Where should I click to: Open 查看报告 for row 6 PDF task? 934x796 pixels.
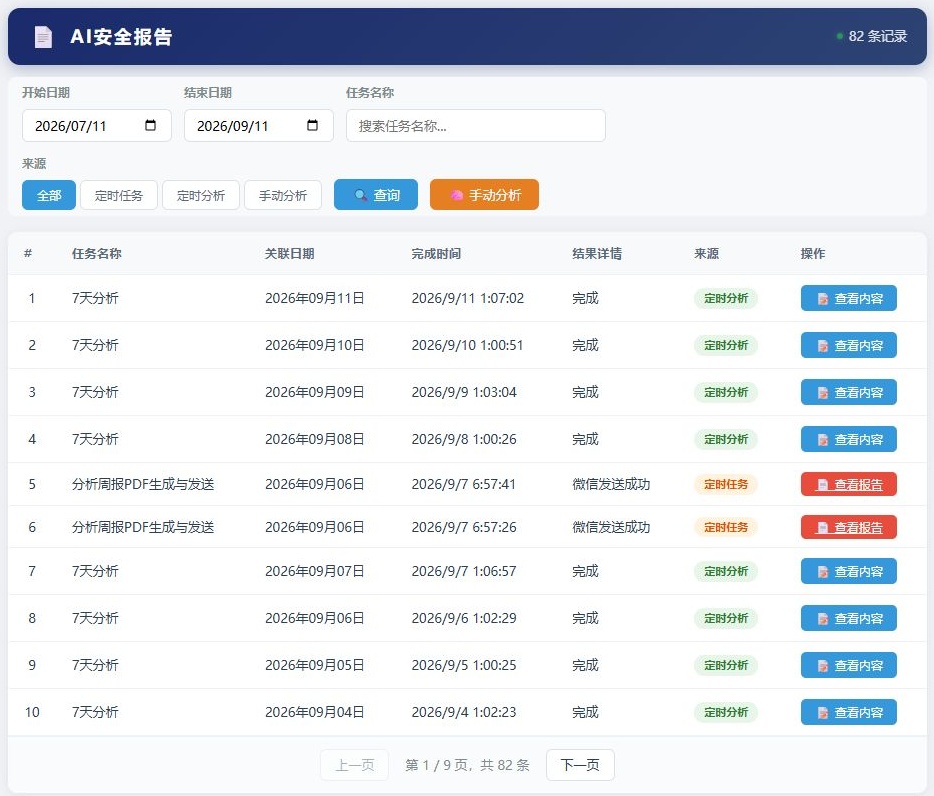coord(848,527)
